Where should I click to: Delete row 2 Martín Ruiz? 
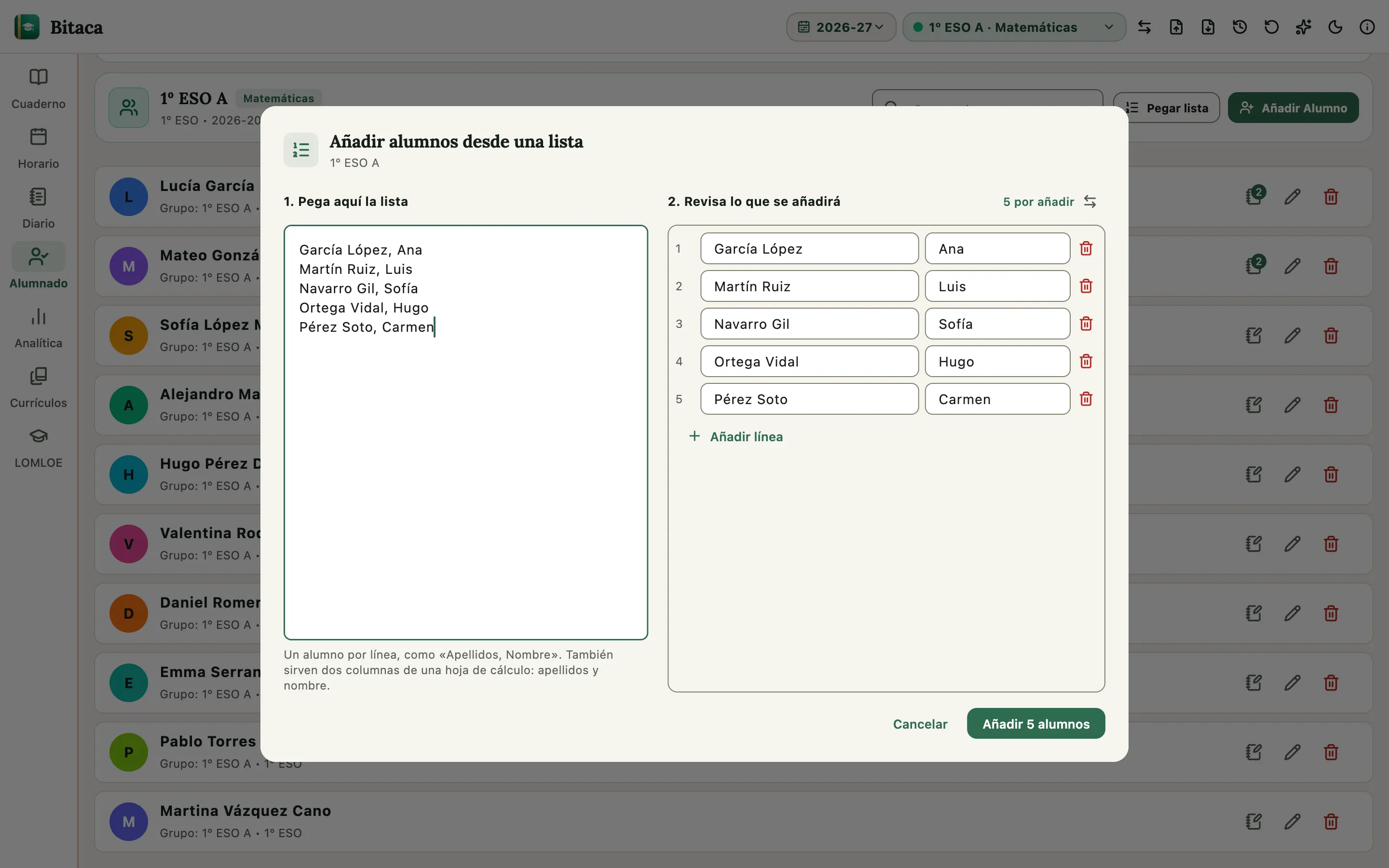tap(1086, 286)
